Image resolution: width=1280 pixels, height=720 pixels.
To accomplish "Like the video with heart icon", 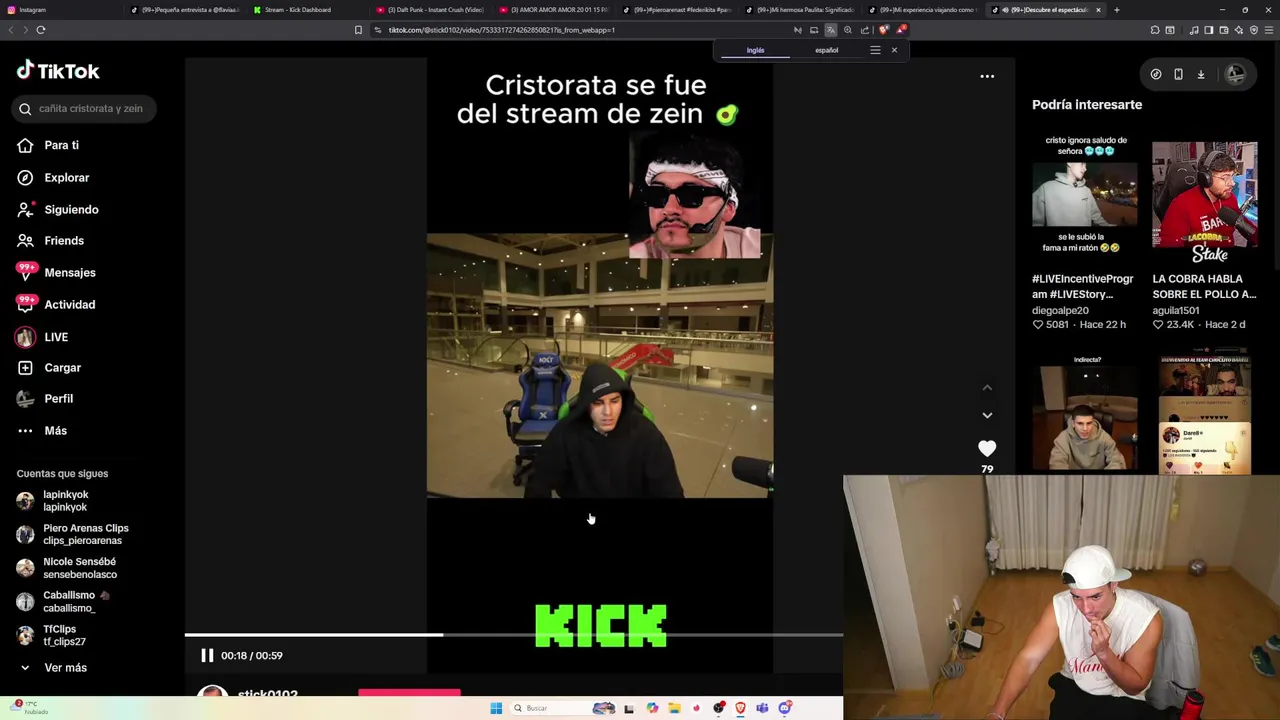I will tap(987, 449).
